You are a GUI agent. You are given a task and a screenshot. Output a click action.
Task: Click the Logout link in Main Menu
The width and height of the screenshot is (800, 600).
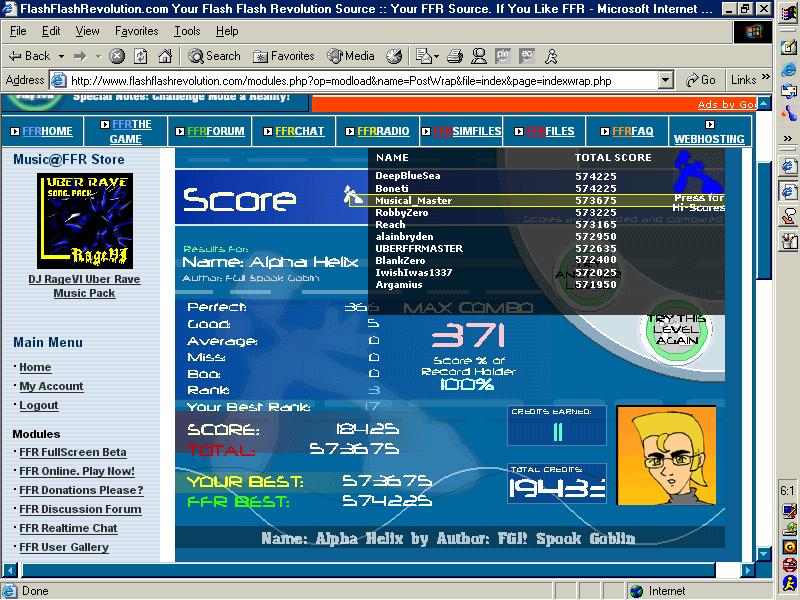39,406
